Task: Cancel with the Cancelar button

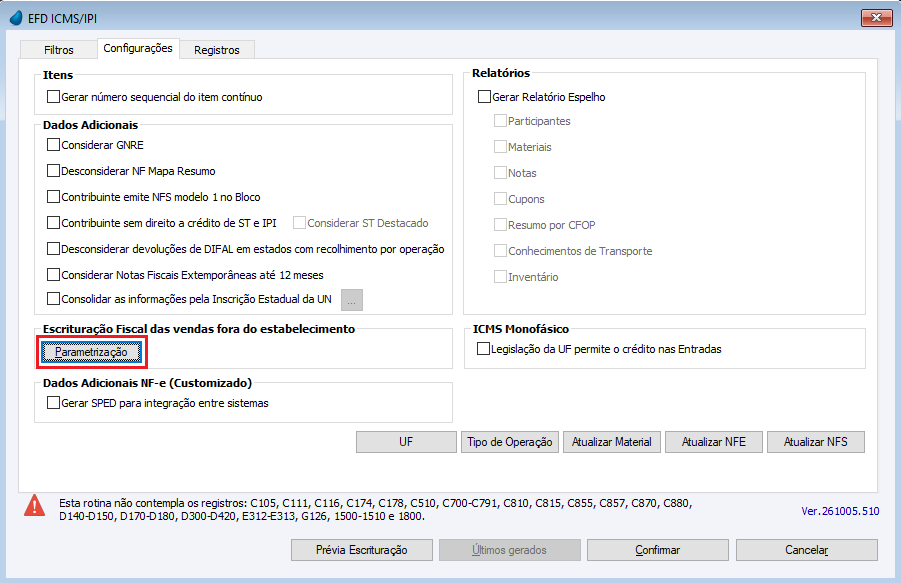Action: click(x=807, y=550)
